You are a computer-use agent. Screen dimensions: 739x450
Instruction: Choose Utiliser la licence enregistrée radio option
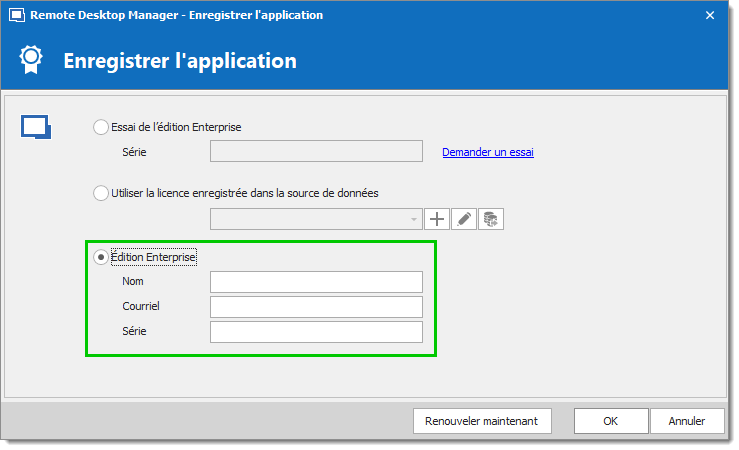pyautogui.click(x=100, y=193)
